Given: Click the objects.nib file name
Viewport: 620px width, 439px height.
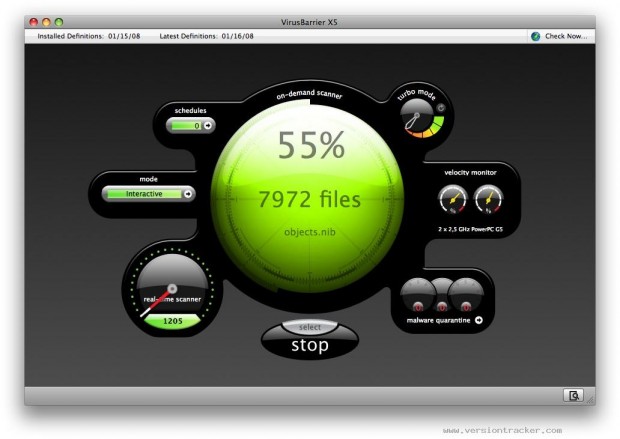Looking at the screenshot, I should [x=310, y=232].
